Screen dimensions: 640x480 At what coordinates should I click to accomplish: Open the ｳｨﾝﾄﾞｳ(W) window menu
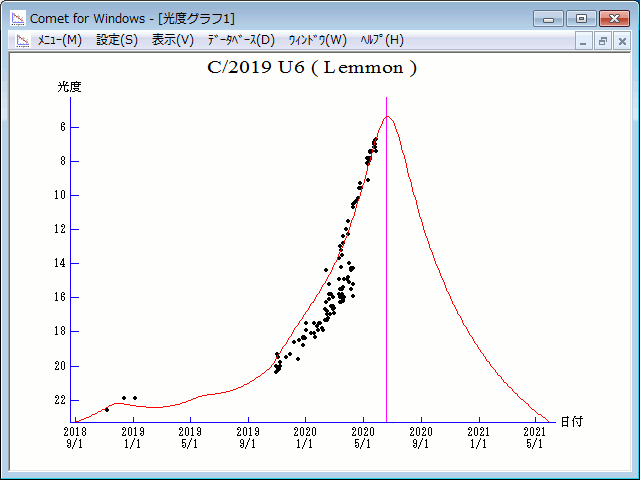pyautogui.click(x=317, y=40)
